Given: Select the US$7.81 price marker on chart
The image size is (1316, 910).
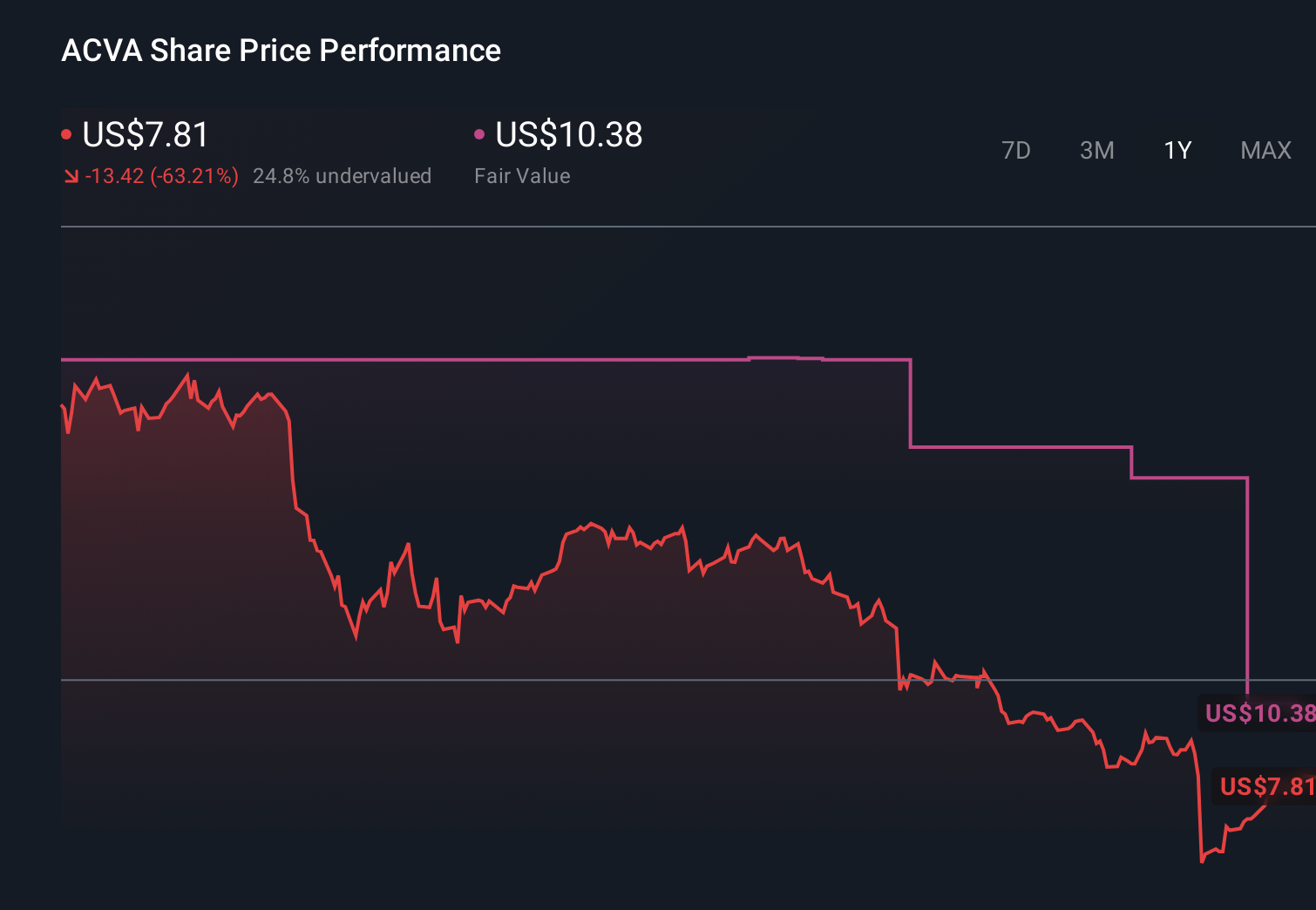Looking at the screenshot, I should (x=1265, y=787).
